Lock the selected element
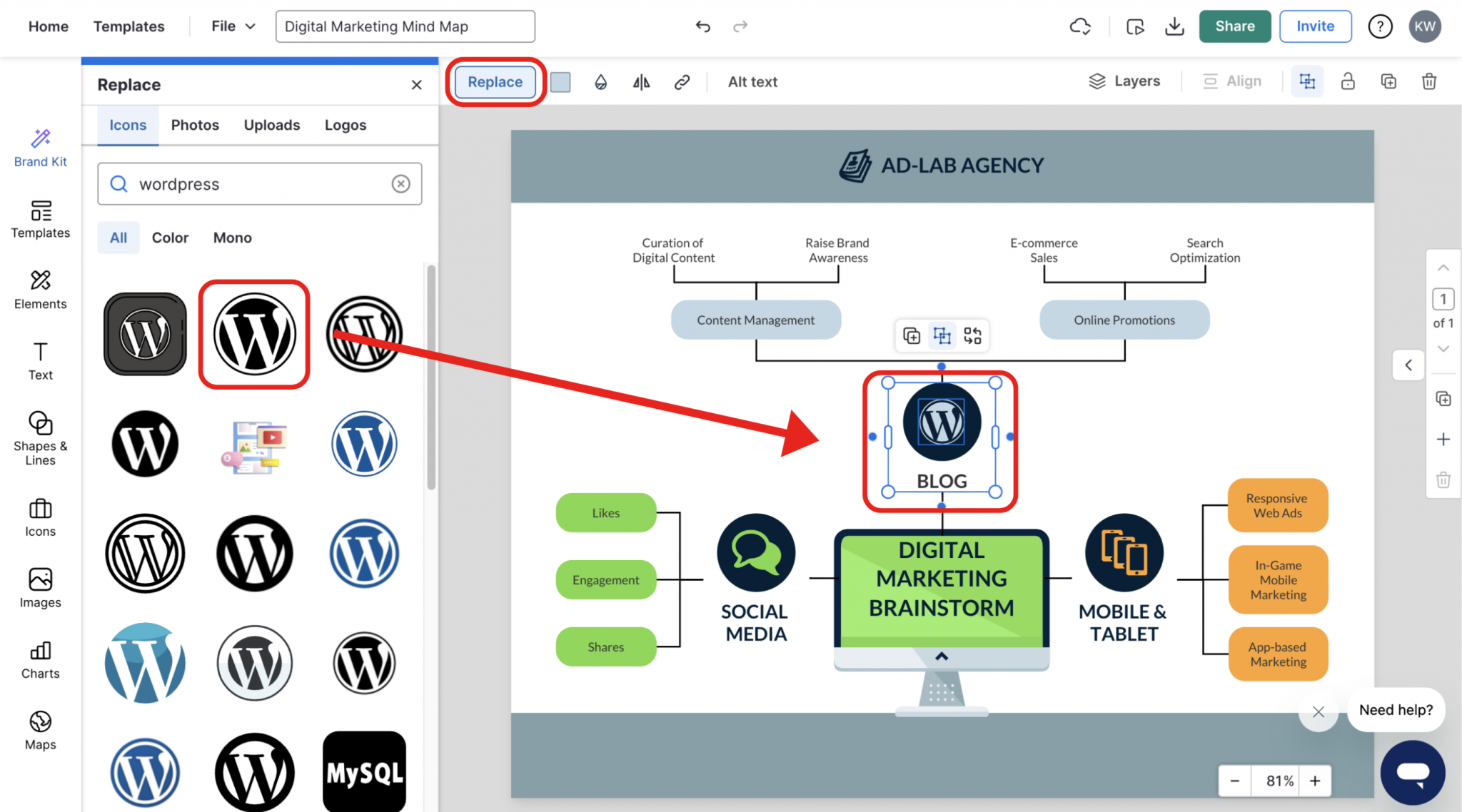Viewport: 1462px width, 812px height. (1348, 81)
